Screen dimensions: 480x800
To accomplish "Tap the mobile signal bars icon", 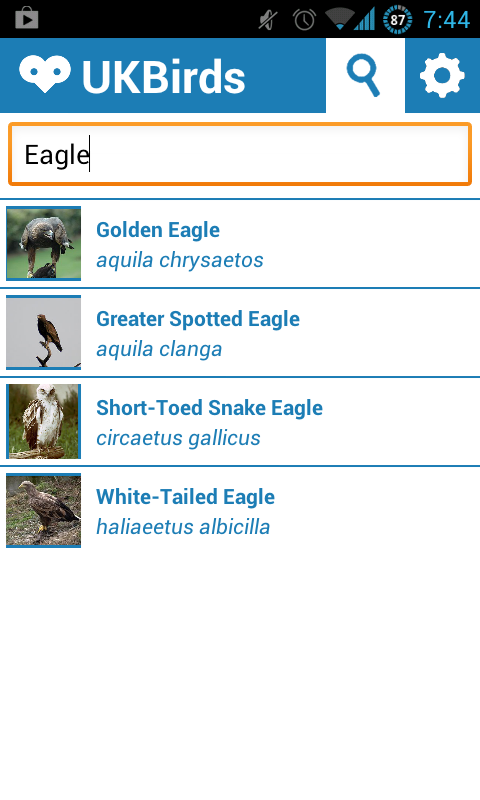I will 365,19.
